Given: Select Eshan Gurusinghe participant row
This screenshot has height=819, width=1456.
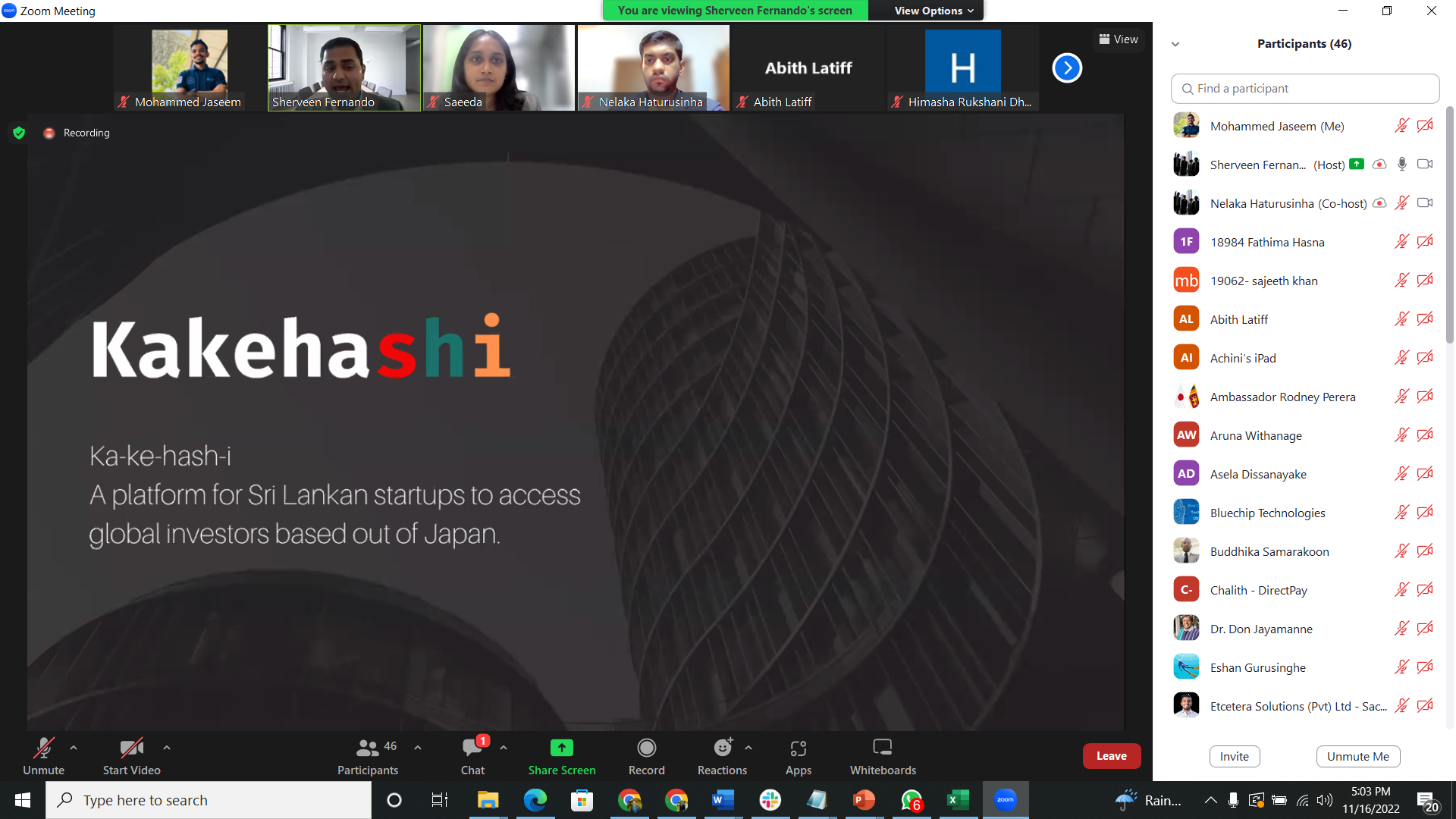Looking at the screenshot, I should 1304,667.
